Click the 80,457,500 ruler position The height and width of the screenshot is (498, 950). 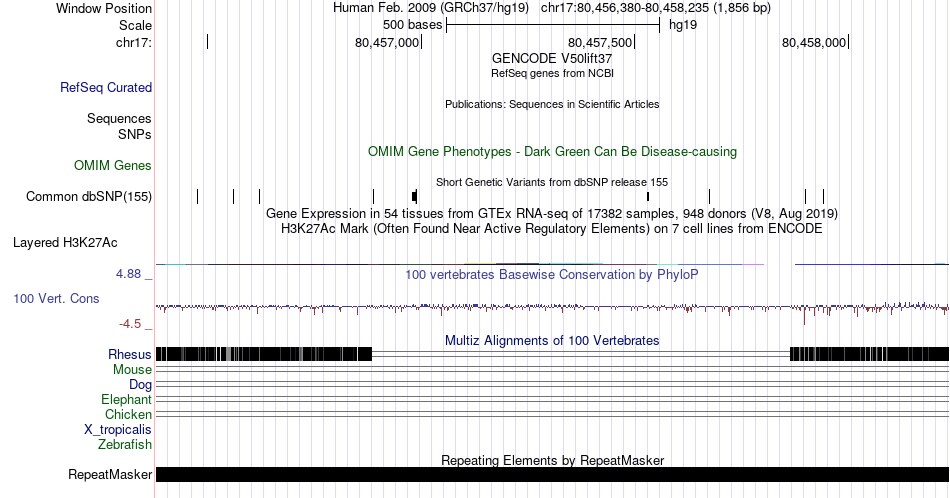coord(600,42)
